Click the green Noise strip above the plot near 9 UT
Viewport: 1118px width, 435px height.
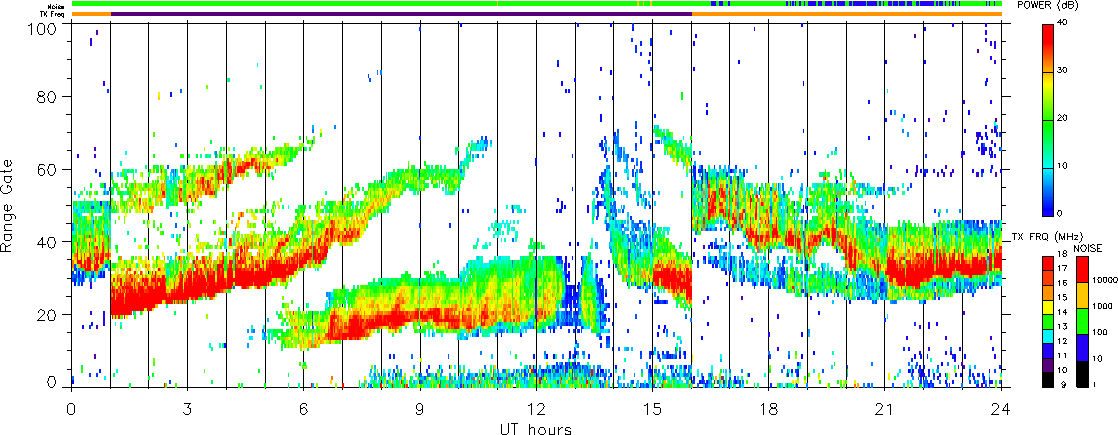pyautogui.click(x=420, y=4)
